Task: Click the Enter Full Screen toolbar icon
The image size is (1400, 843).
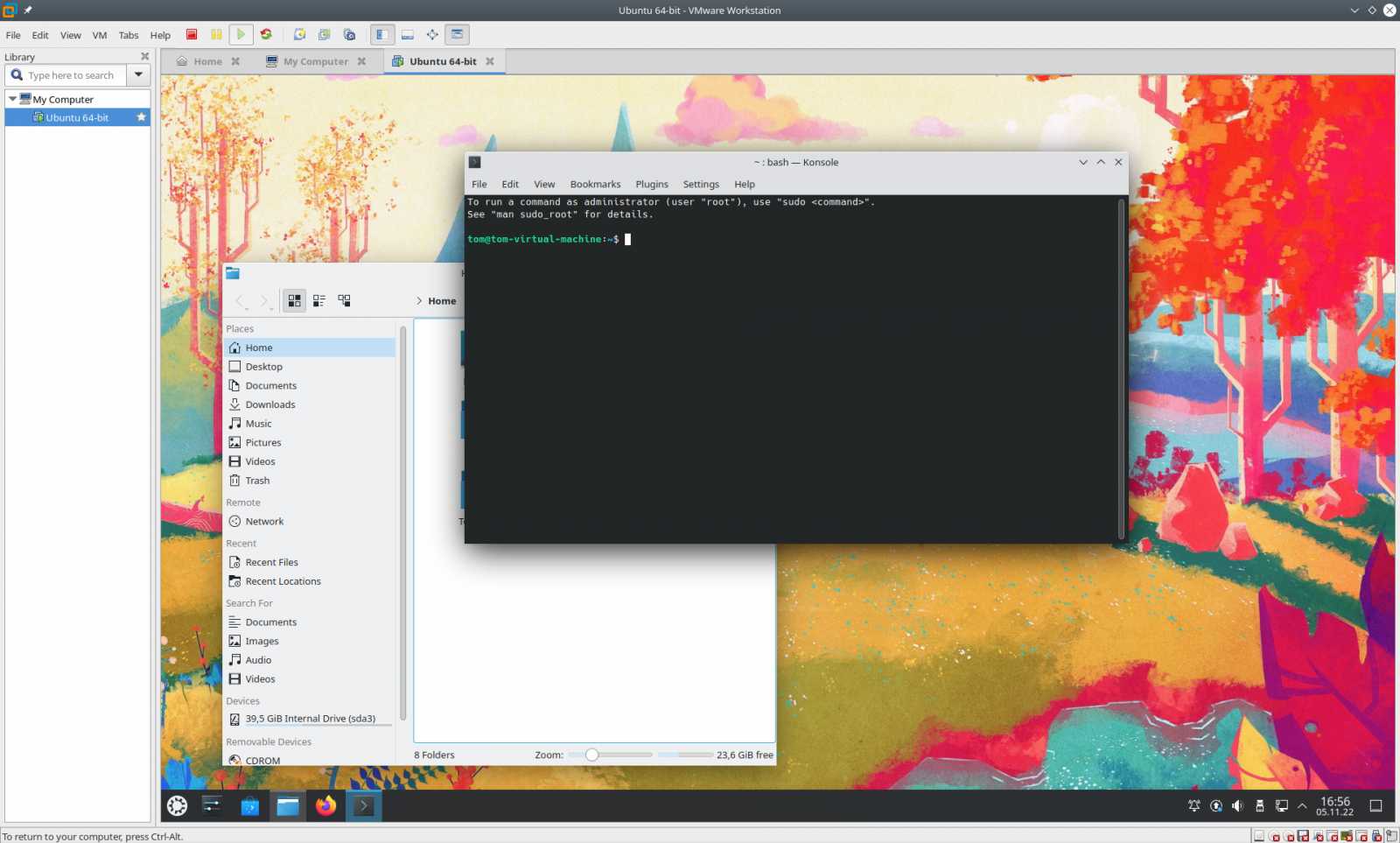Action: (432, 35)
